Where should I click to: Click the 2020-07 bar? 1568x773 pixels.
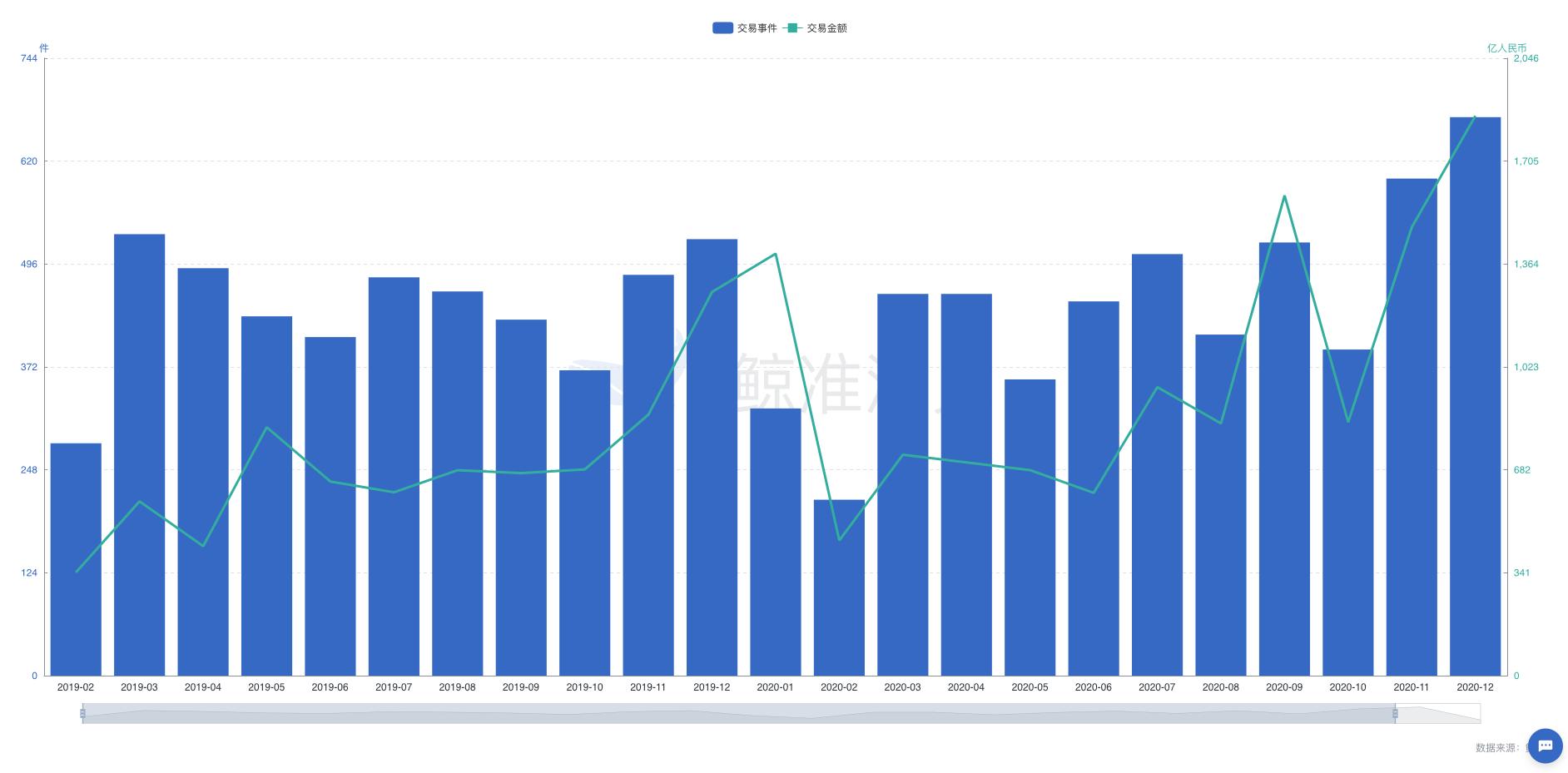(1157, 465)
